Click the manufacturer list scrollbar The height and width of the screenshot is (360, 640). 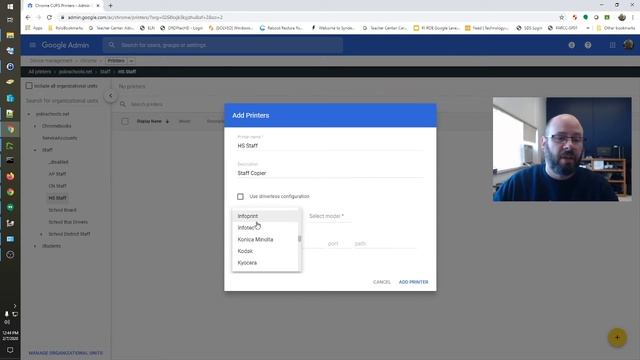300,238
